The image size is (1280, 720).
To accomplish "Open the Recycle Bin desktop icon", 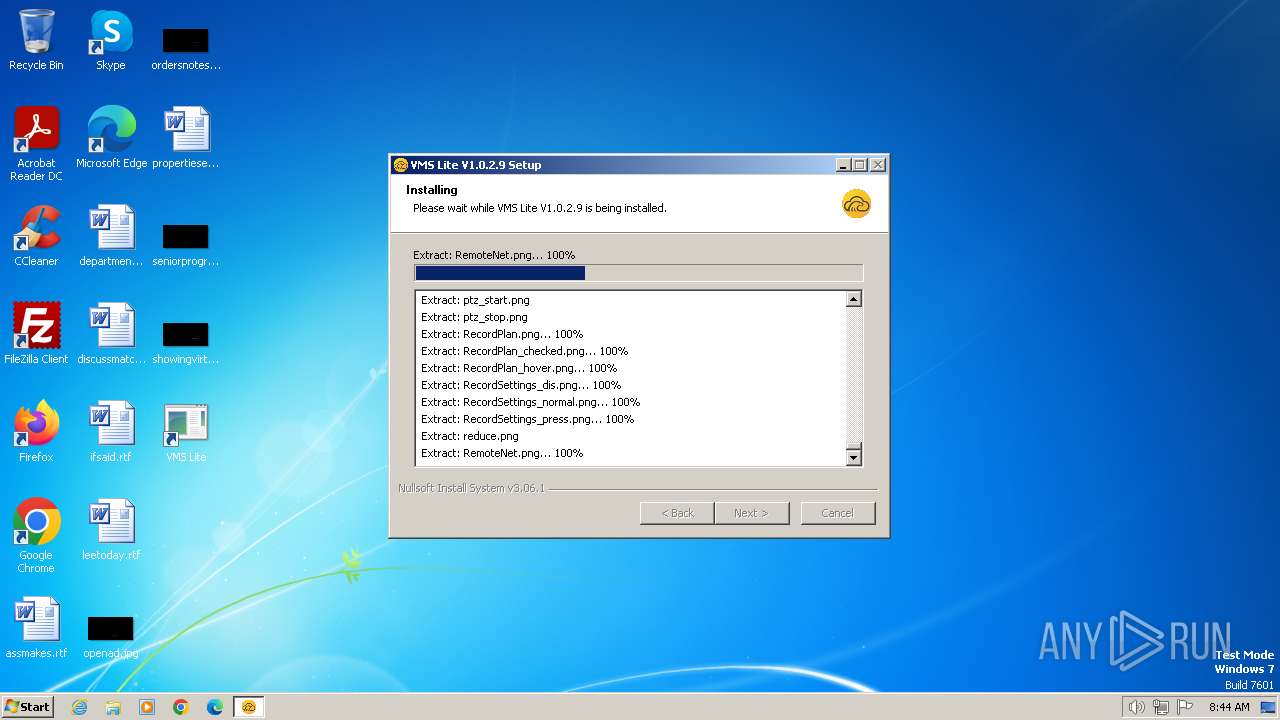I will click(36, 40).
